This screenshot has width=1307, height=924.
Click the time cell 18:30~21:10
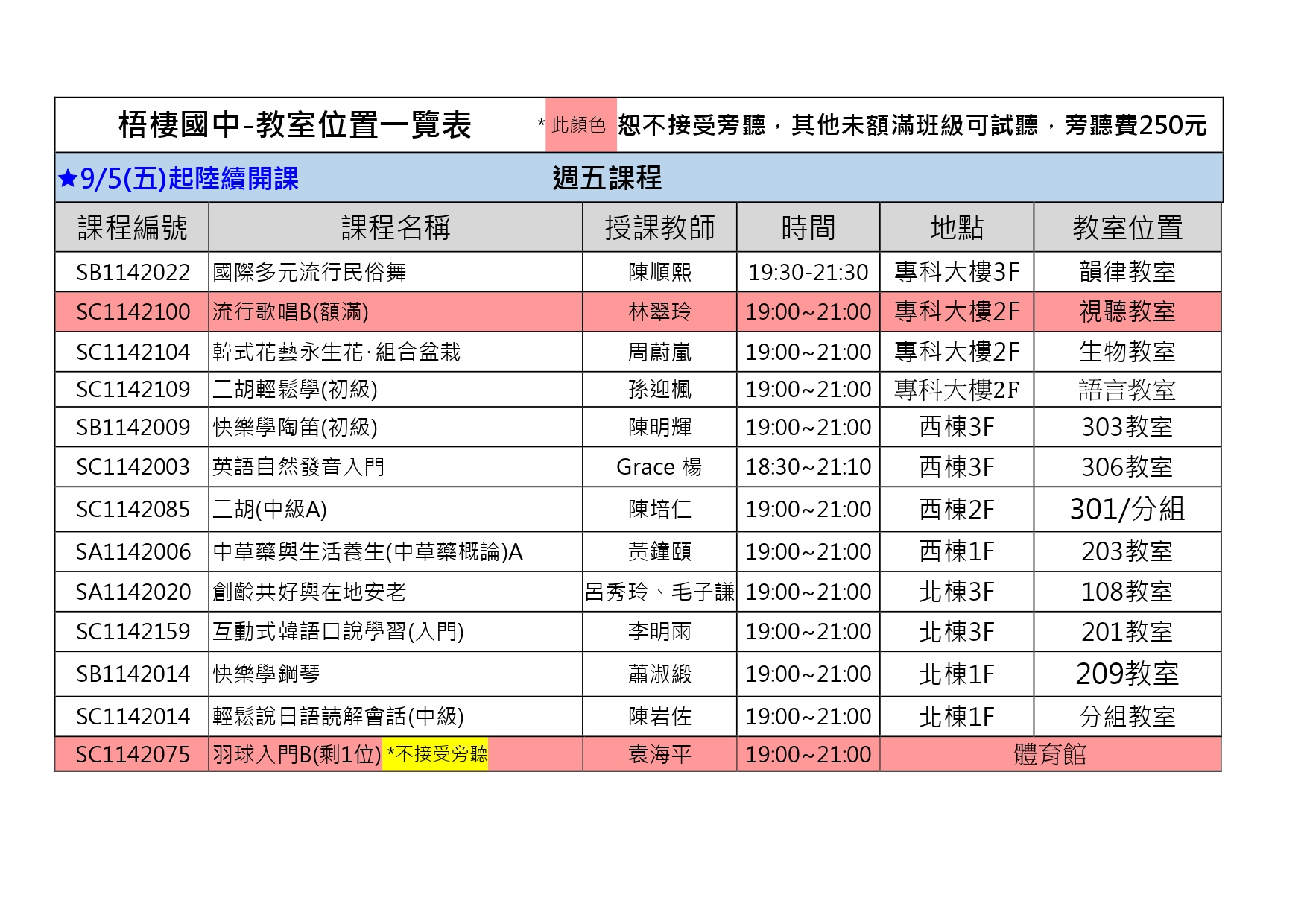pos(808,467)
